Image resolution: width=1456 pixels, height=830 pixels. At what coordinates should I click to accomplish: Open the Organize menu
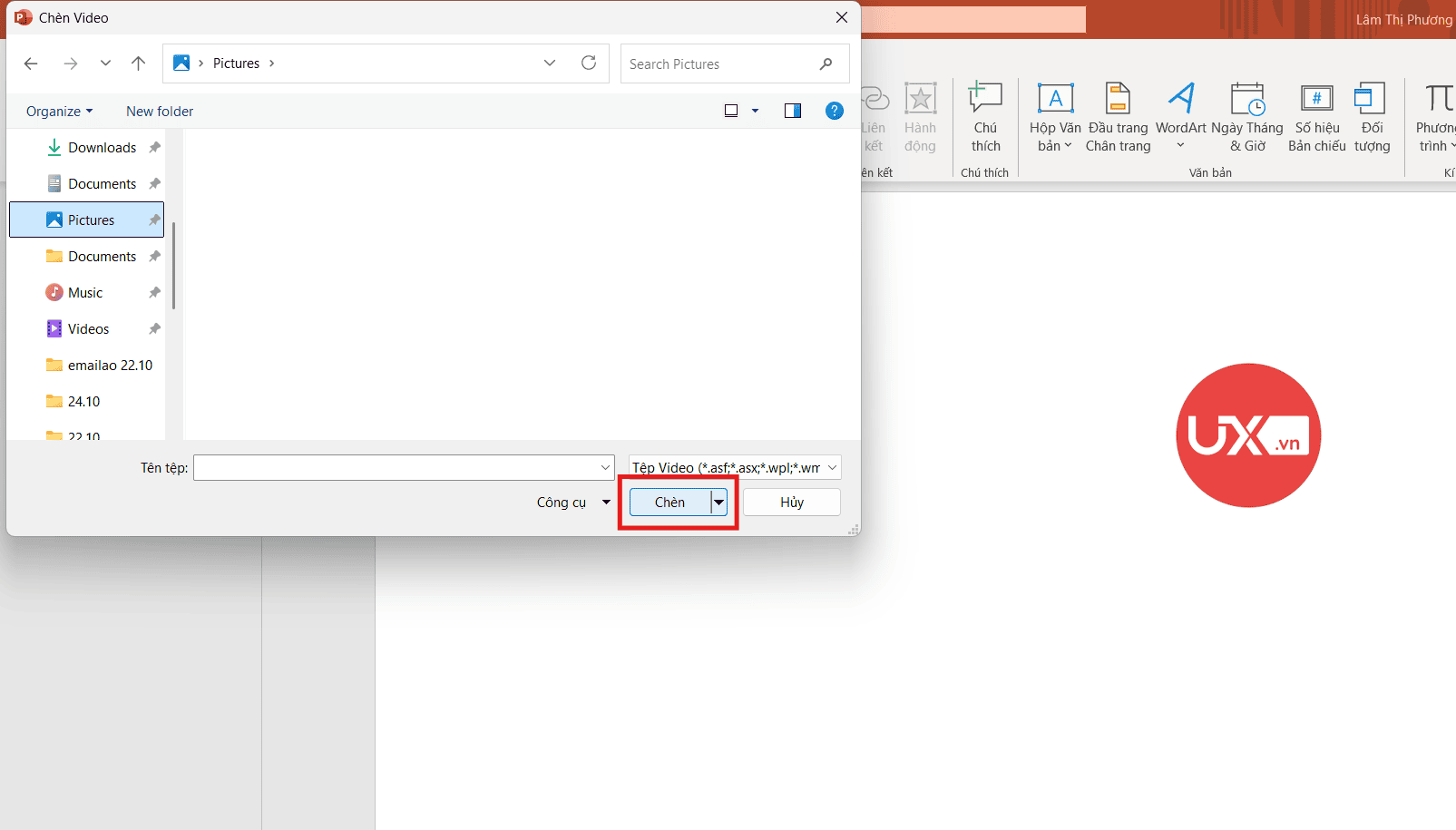pos(59,112)
